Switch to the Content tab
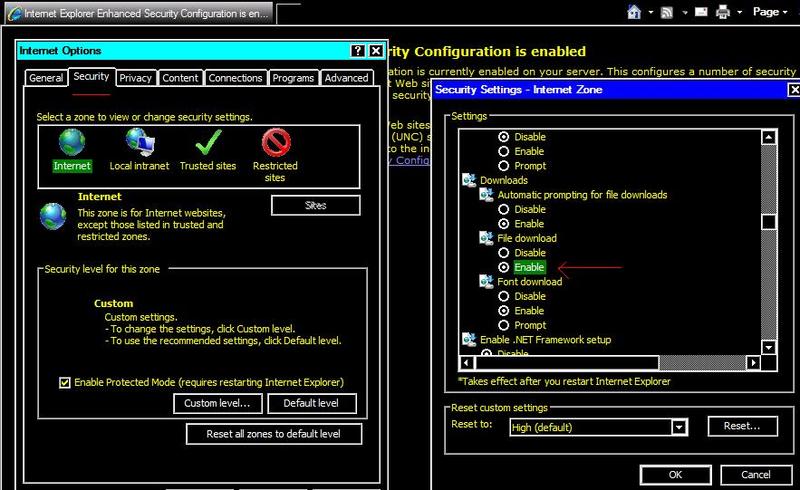Viewport: 800px width, 490px height. 180,78
